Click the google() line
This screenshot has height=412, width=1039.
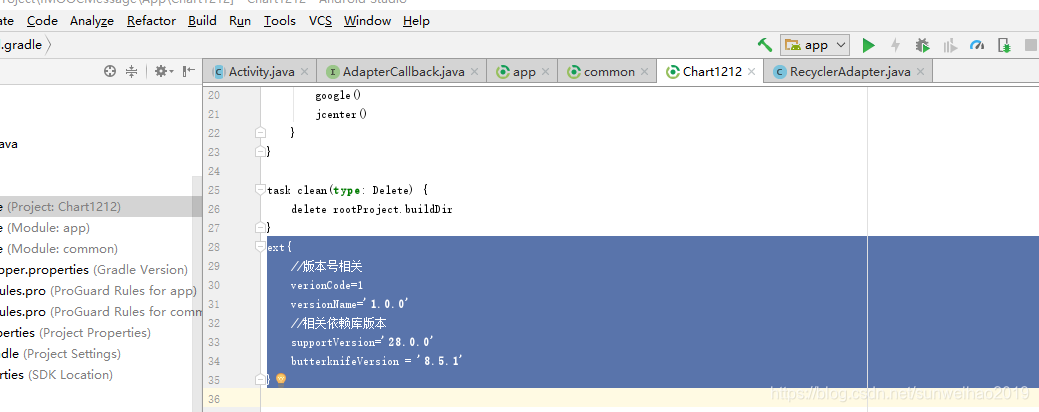pos(337,95)
